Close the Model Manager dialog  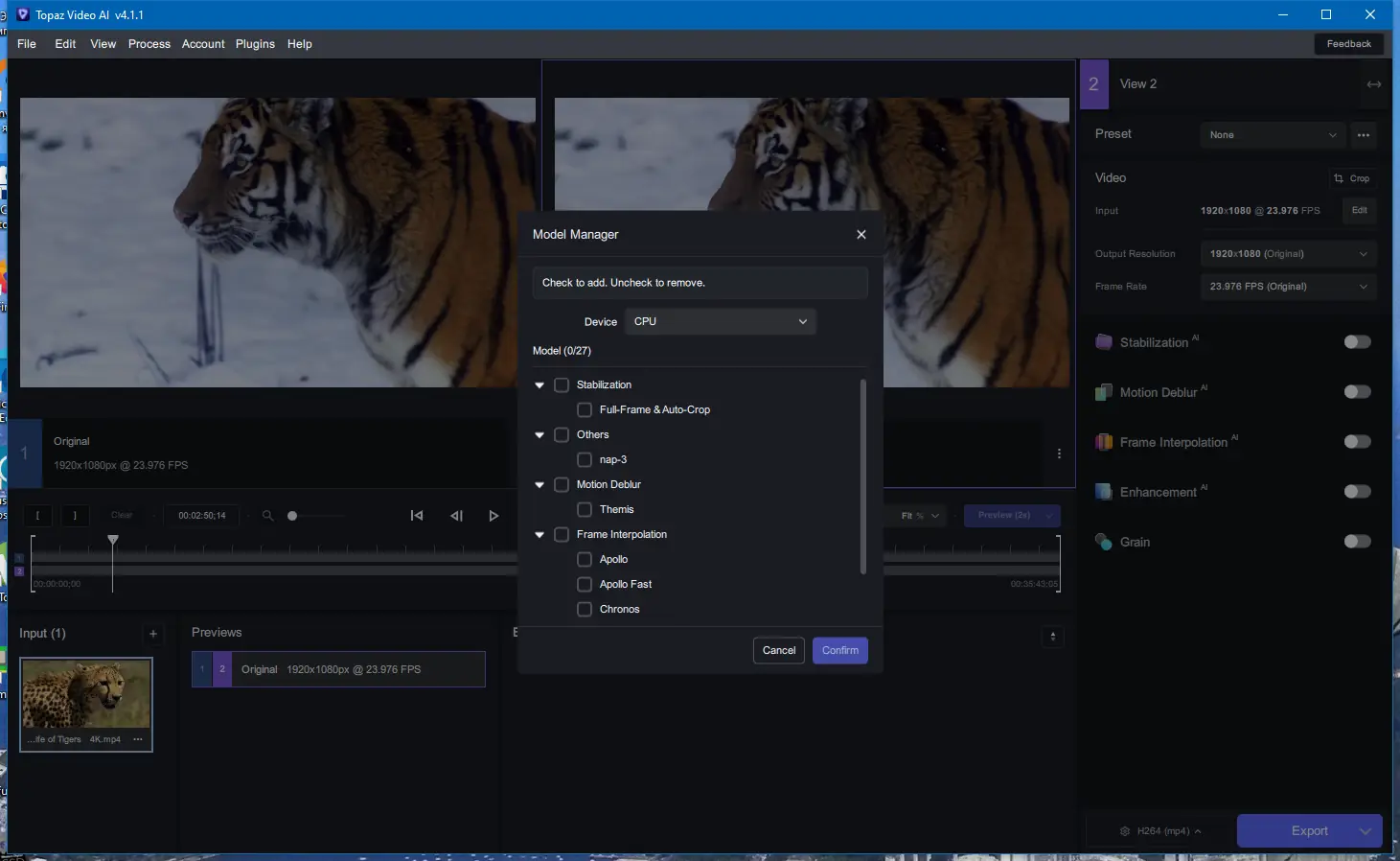click(x=861, y=235)
